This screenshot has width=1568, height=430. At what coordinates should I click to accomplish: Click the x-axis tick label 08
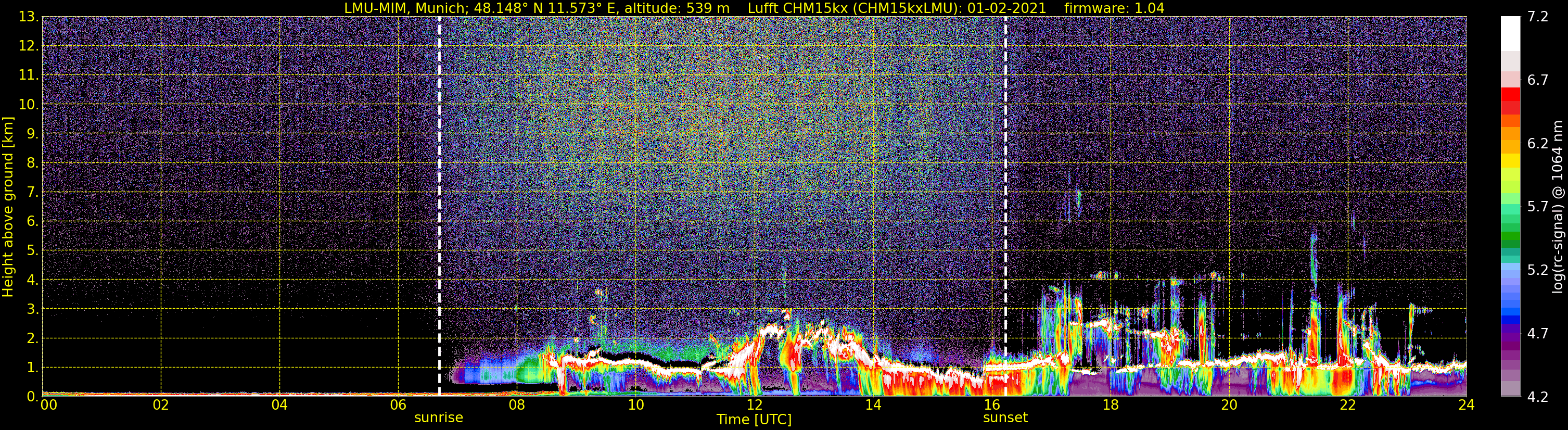click(x=517, y=406)
